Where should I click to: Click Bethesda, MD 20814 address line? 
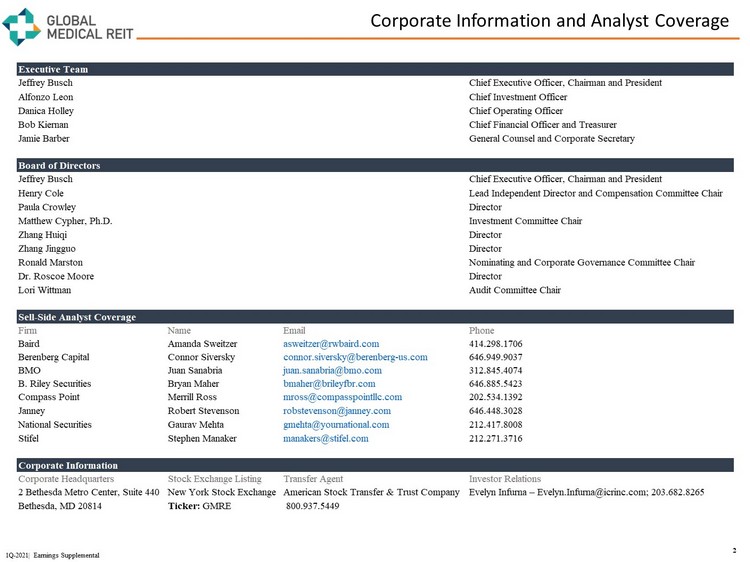[x=60, y=506]
